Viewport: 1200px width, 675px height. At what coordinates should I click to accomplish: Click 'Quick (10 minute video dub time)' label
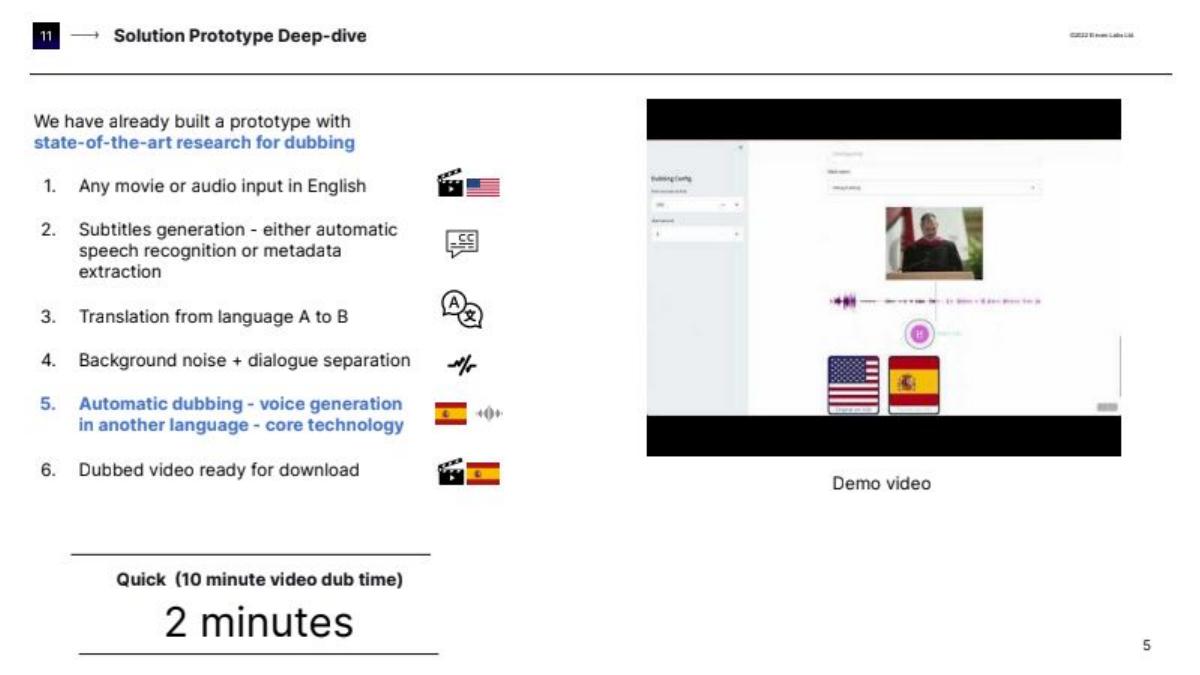click(x=259, y=580)
